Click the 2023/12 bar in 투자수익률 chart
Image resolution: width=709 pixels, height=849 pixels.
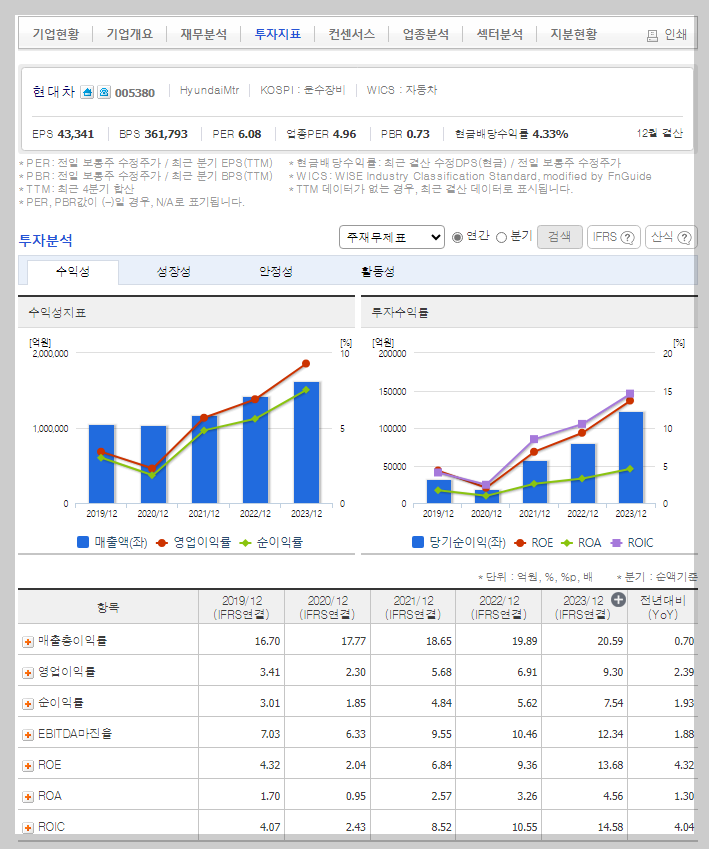pyautogui.click(x=630, y=458)
